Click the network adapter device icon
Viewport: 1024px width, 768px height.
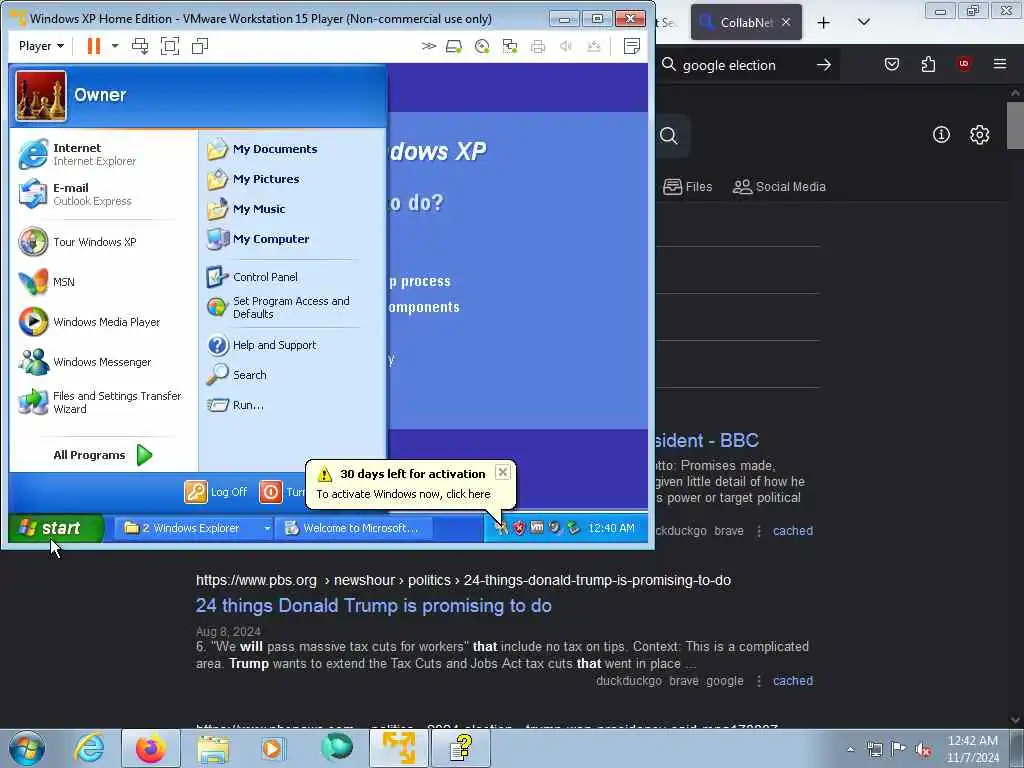[x=510, y=46]
